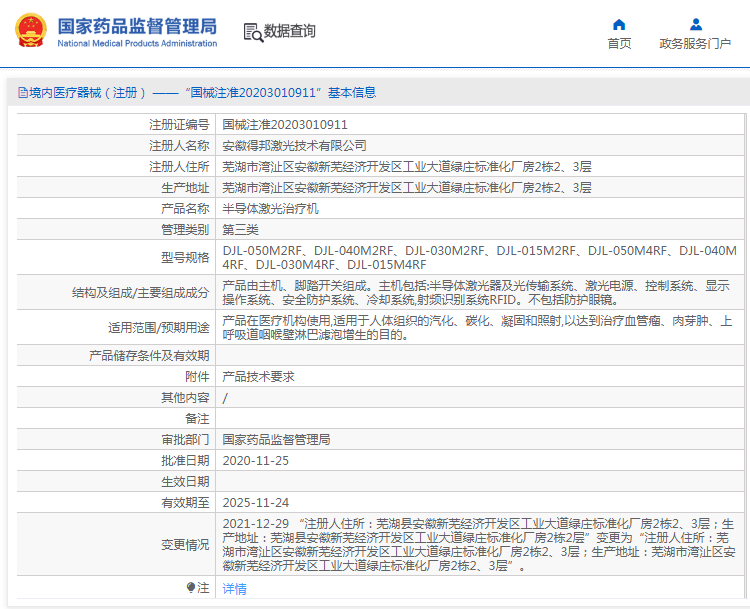Click the 型号规格 label

click(185, 257)
